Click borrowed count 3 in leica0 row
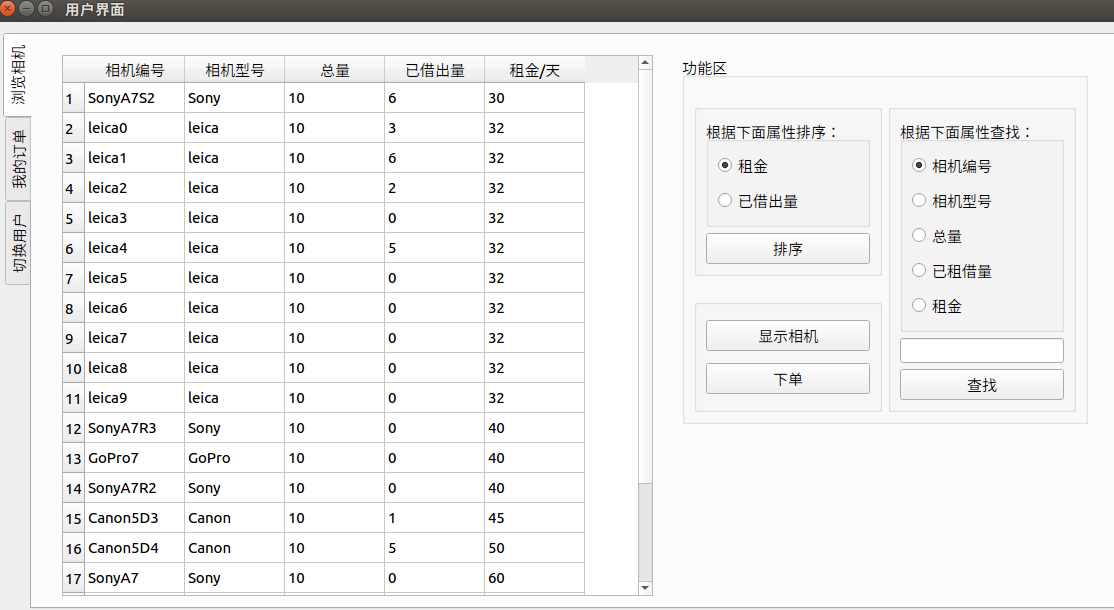The width and height of the screenshot is (1114, 610). coord(435,128)
